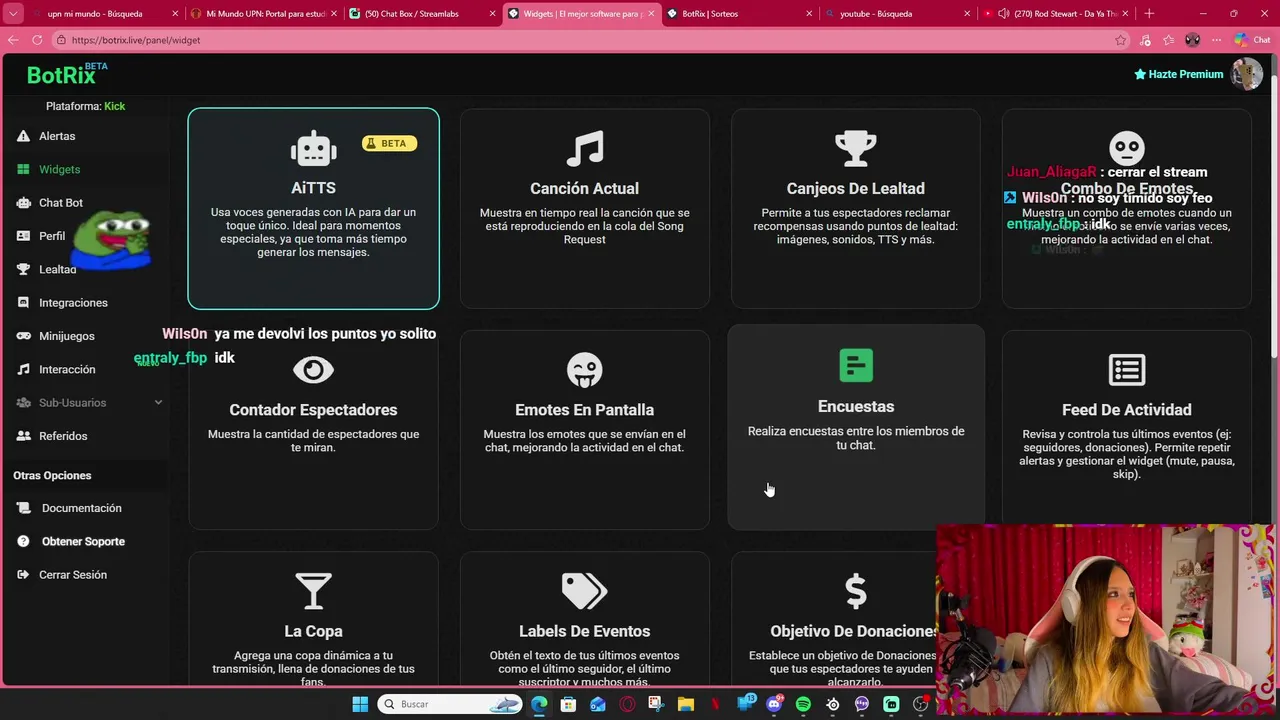
Task: Click the Alertas bell icon in sidebar
Action: click(23, 136)
